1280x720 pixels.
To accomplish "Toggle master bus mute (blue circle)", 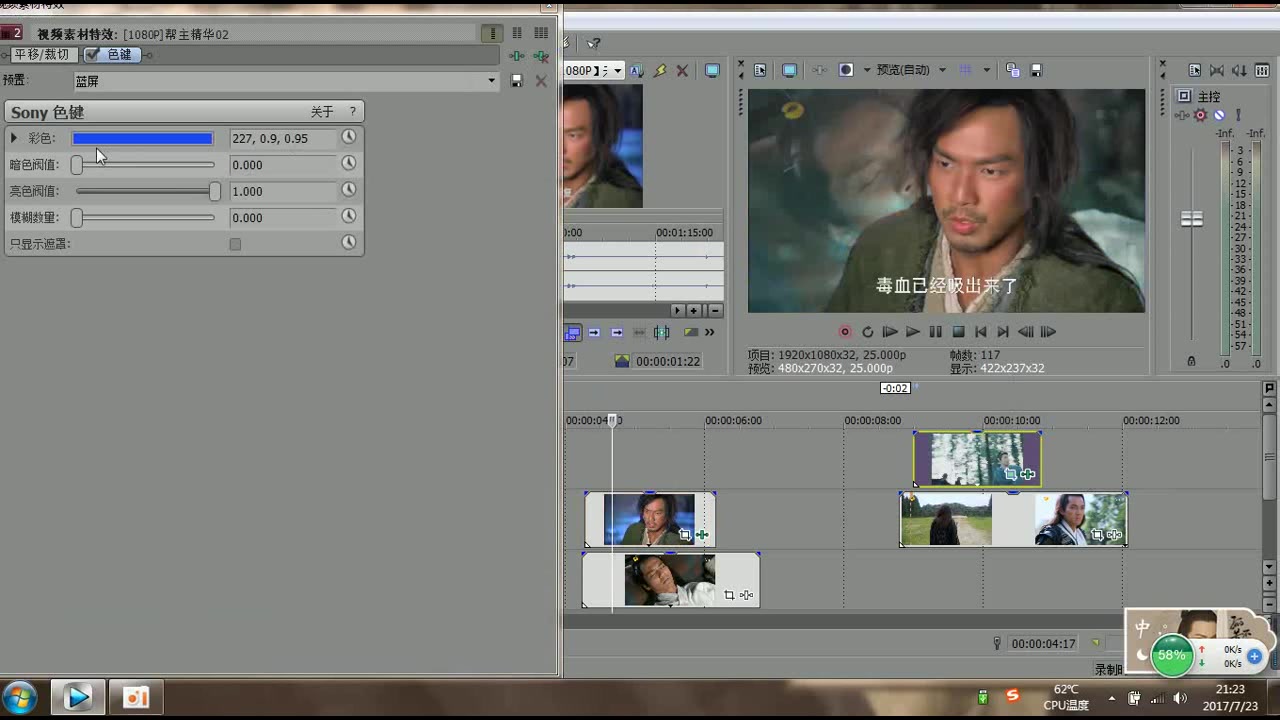I will [x=1219, y=115].
